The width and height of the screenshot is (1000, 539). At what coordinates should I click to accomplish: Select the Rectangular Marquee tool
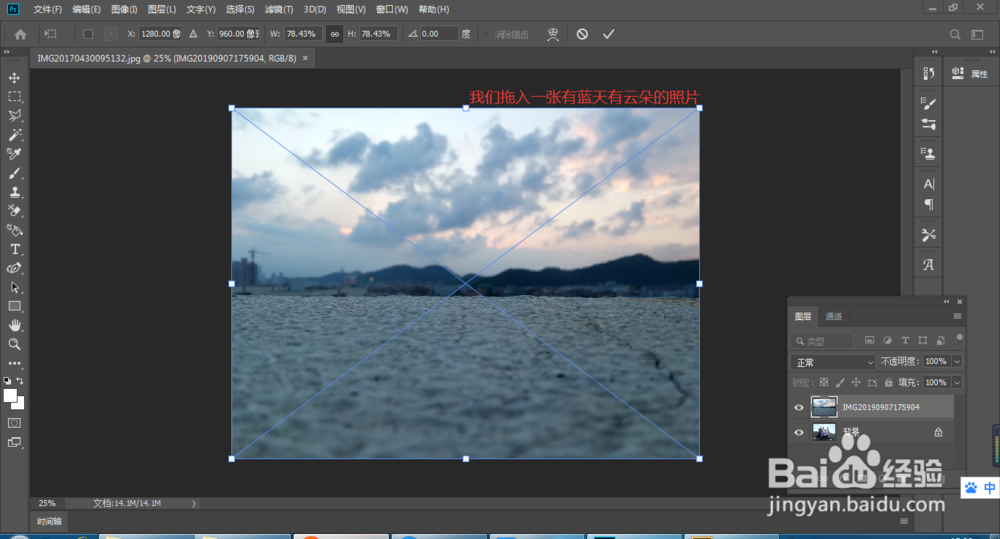coord(14,97)
